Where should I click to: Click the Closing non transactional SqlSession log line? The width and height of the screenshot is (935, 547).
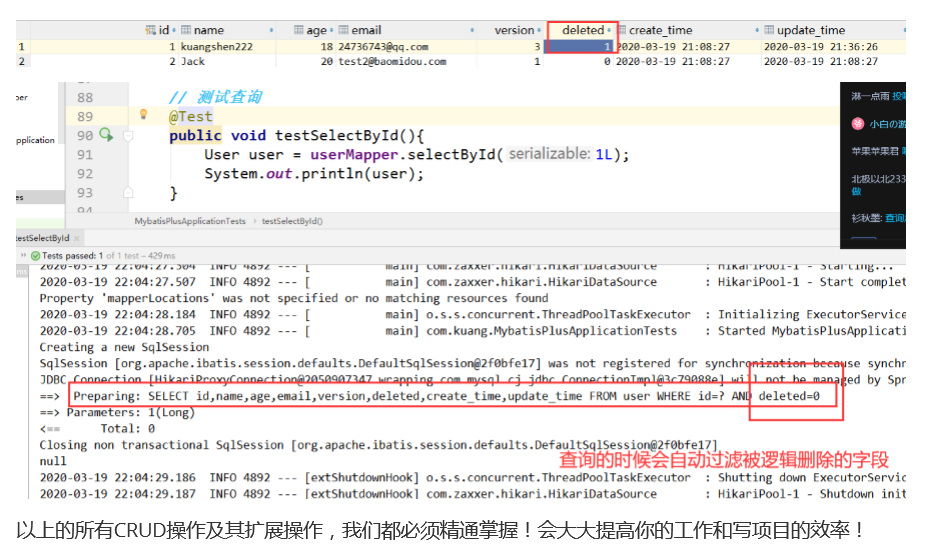pos(379,445)
